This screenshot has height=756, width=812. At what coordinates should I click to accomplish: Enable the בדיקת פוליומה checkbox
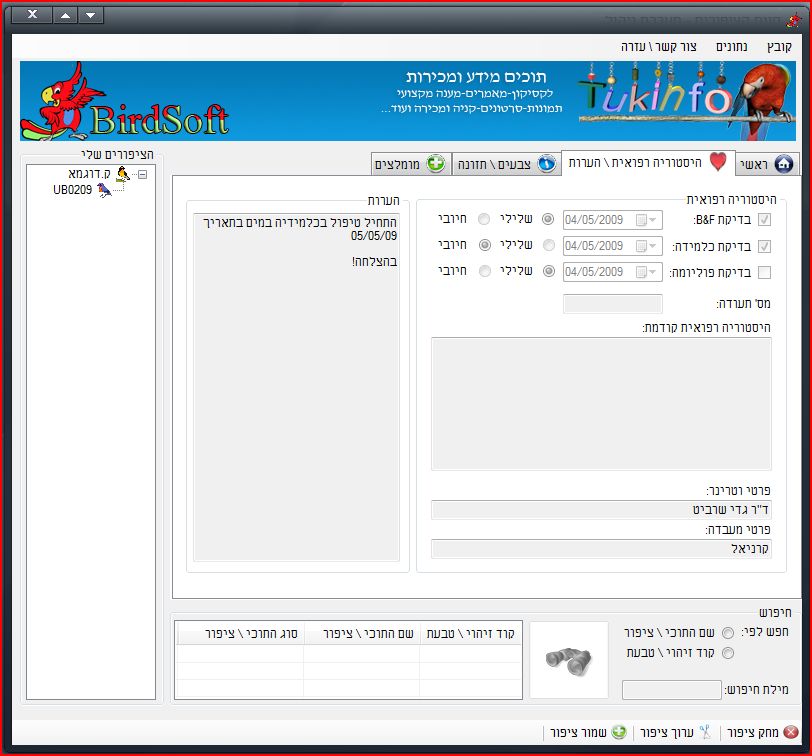765,272
